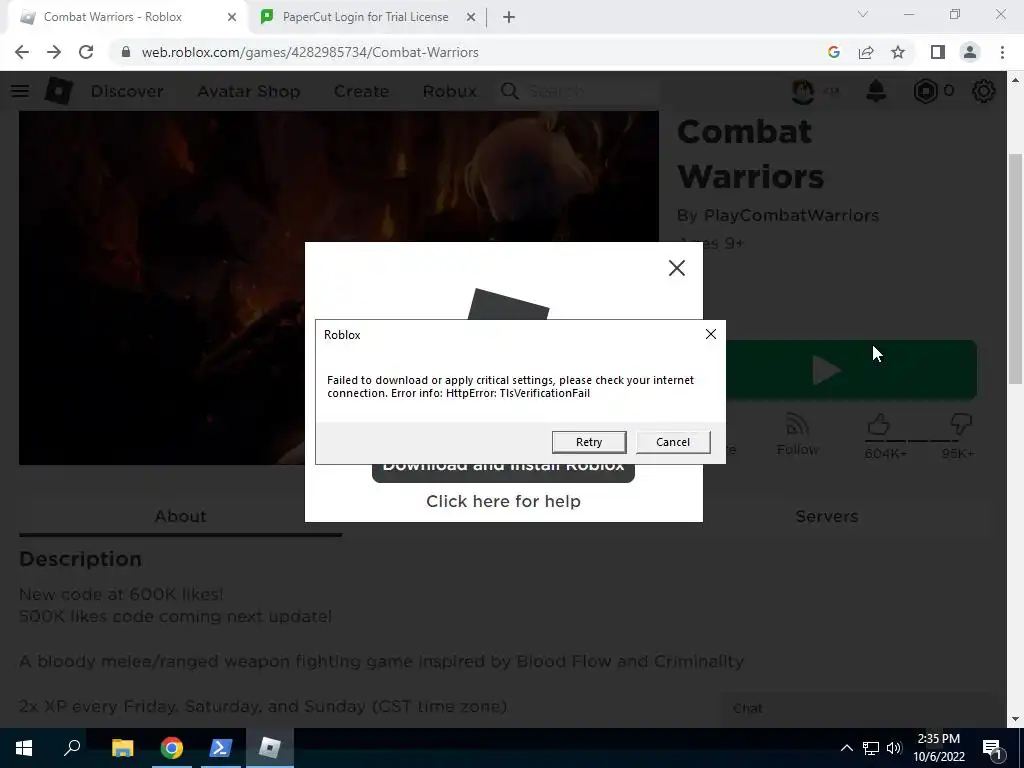Viewport: 1024px width, 768px height.
Task: Show hidden system tray icons
Action: 846,748
